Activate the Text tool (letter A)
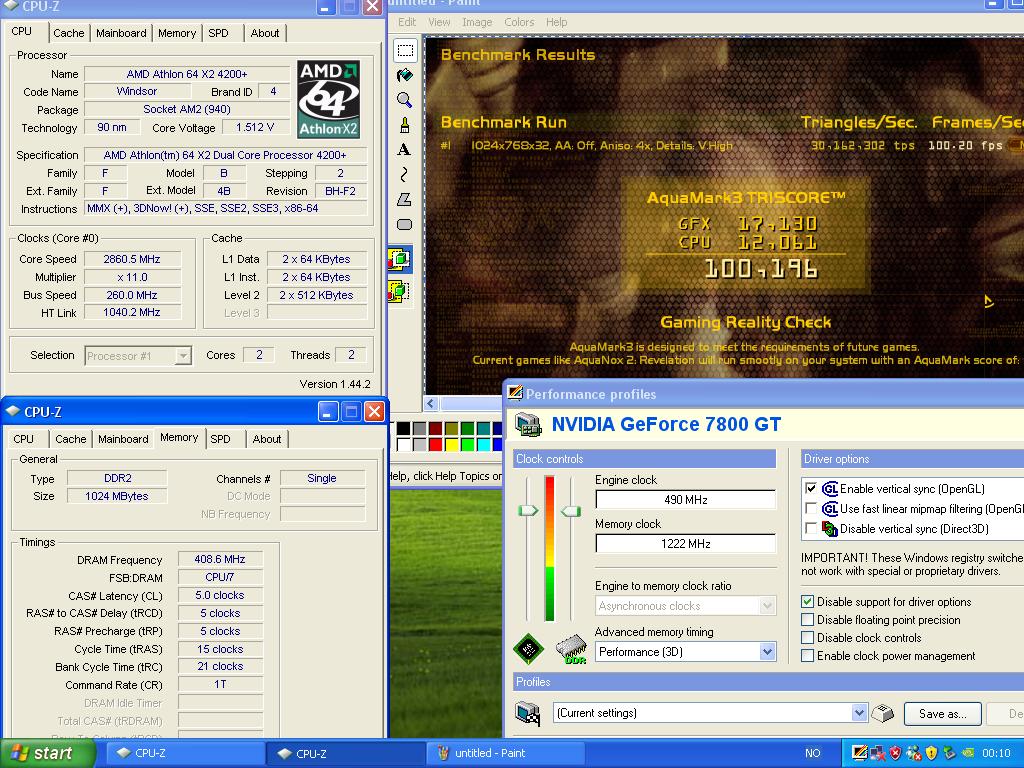This screenshot has height=768, width=1024. [405, 150]
